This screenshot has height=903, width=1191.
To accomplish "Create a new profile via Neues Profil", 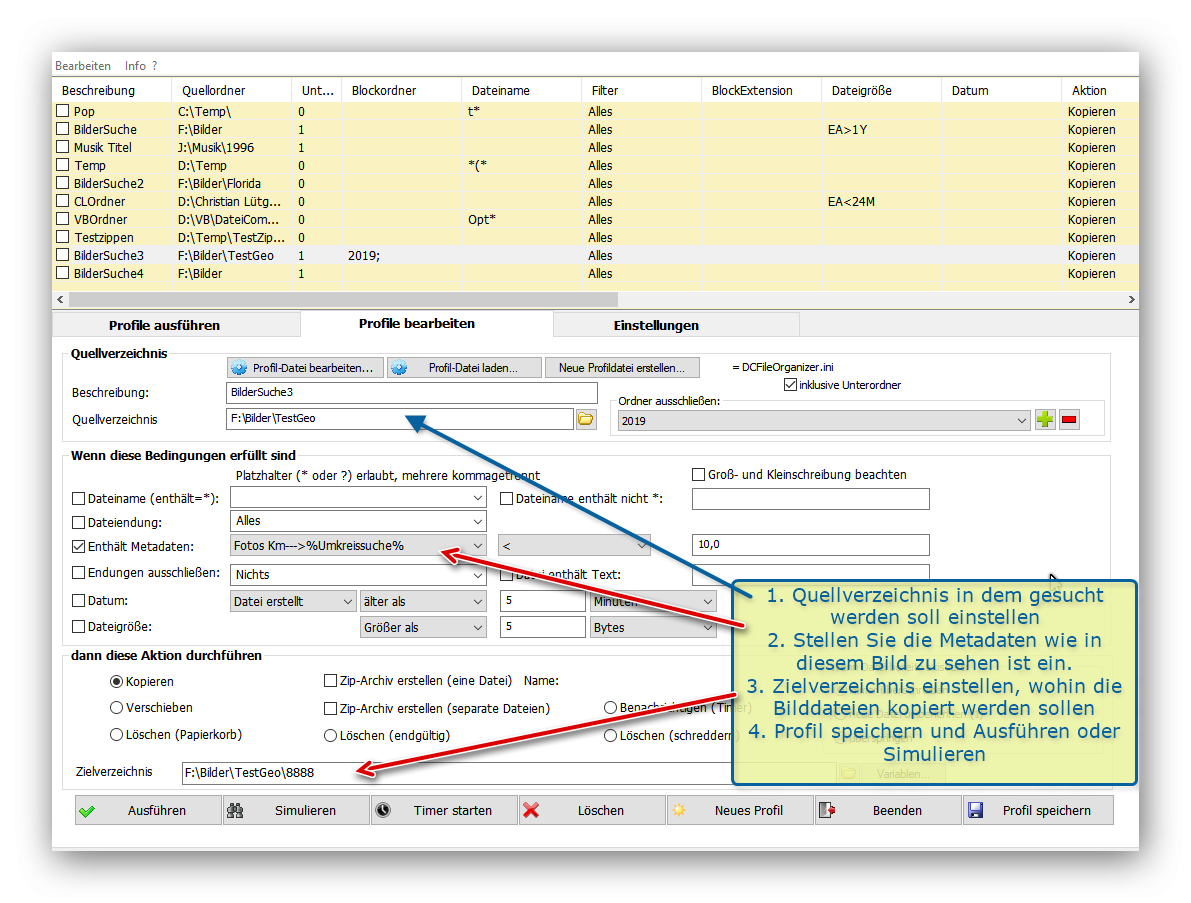I will pyautogui.click(x=740, y=810).
